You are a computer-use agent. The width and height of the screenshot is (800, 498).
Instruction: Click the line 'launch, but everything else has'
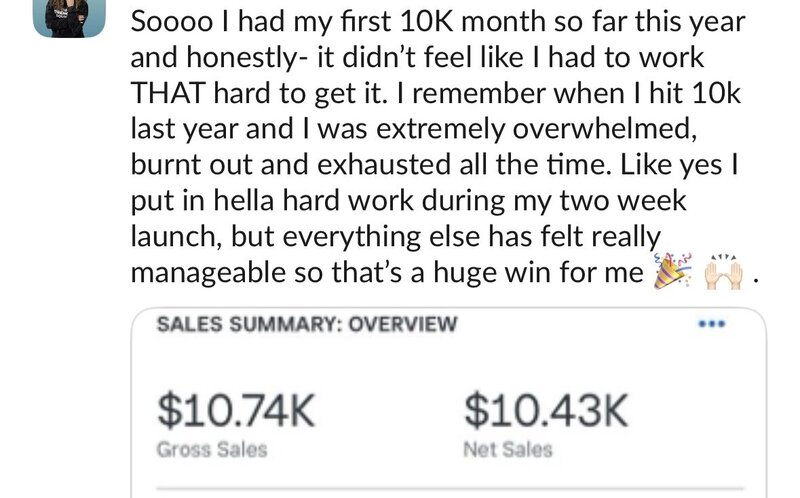click(395, 236)
